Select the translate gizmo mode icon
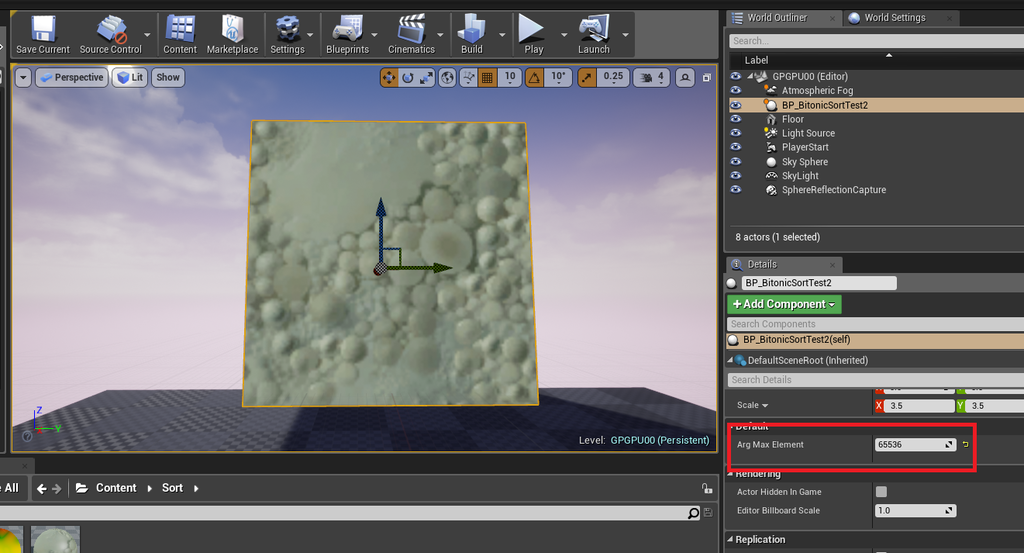Image resolution: width=1024 pixels, height=553 pixels. [x=389, y=78]
